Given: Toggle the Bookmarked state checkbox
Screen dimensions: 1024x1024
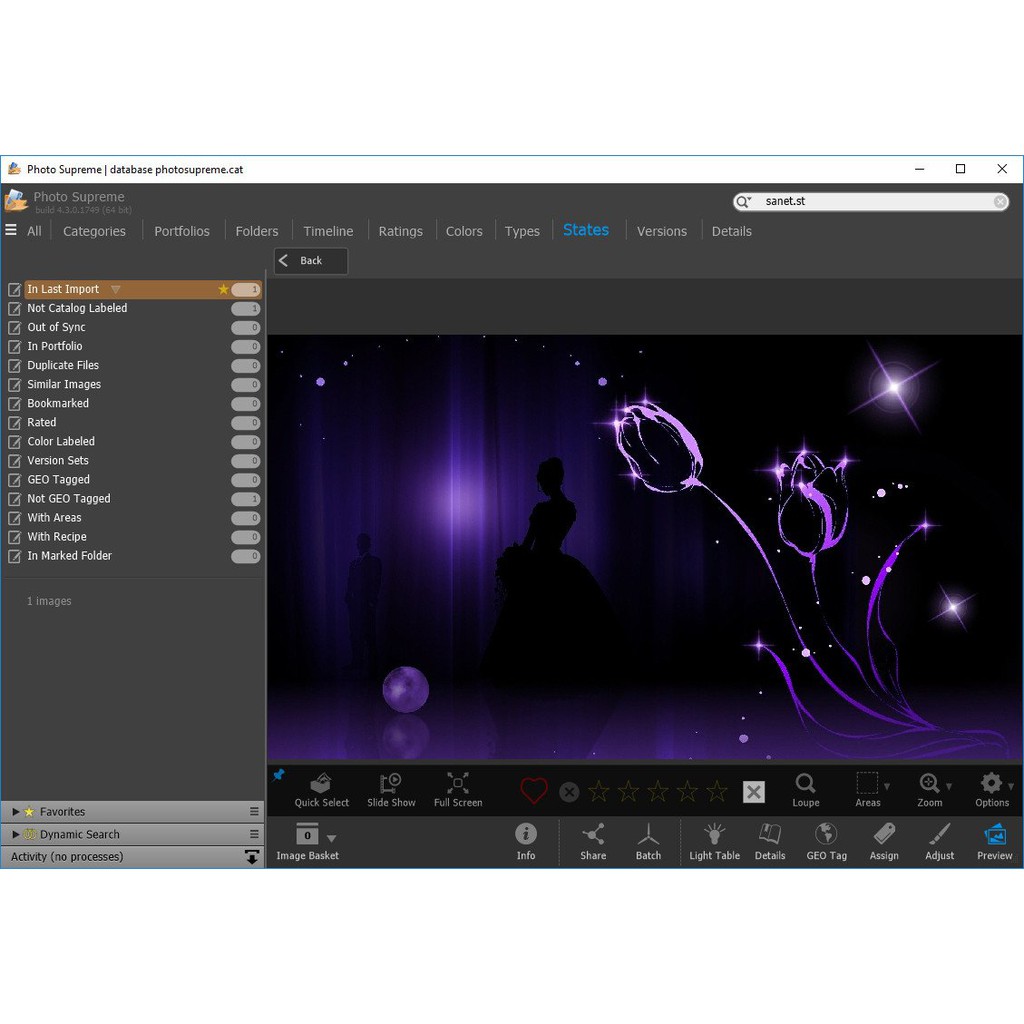Looking at the screenshot, I should pyautogui.click(x=14, y=404).
